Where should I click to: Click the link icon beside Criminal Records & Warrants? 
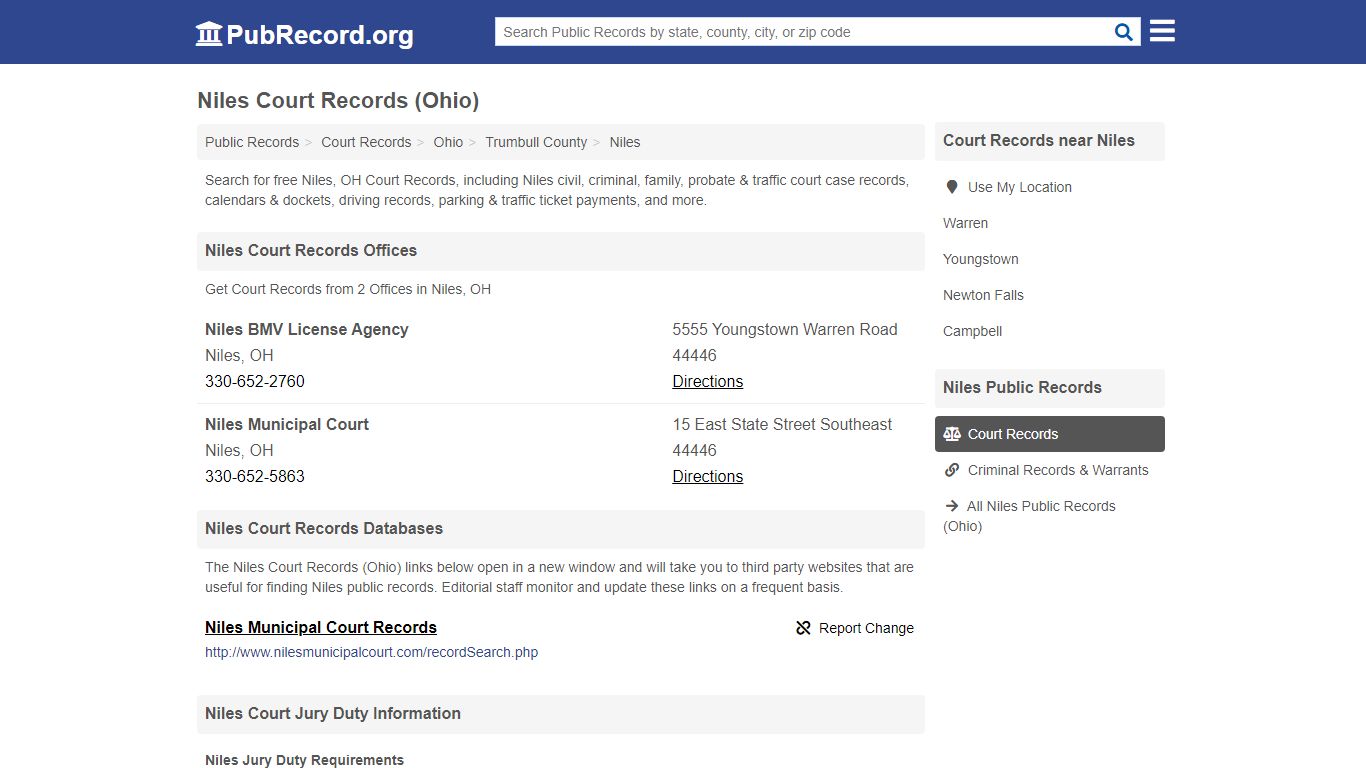(x=952, y=470)
